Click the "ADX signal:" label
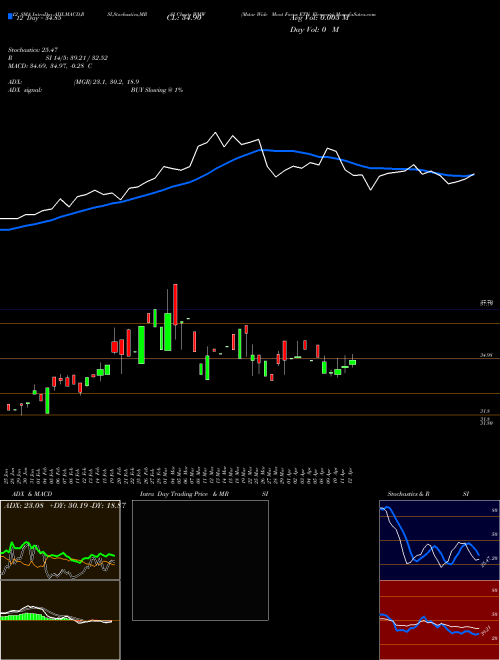This screenshot has width=500, height=660. pyautogui.click(x=25, y=90)
